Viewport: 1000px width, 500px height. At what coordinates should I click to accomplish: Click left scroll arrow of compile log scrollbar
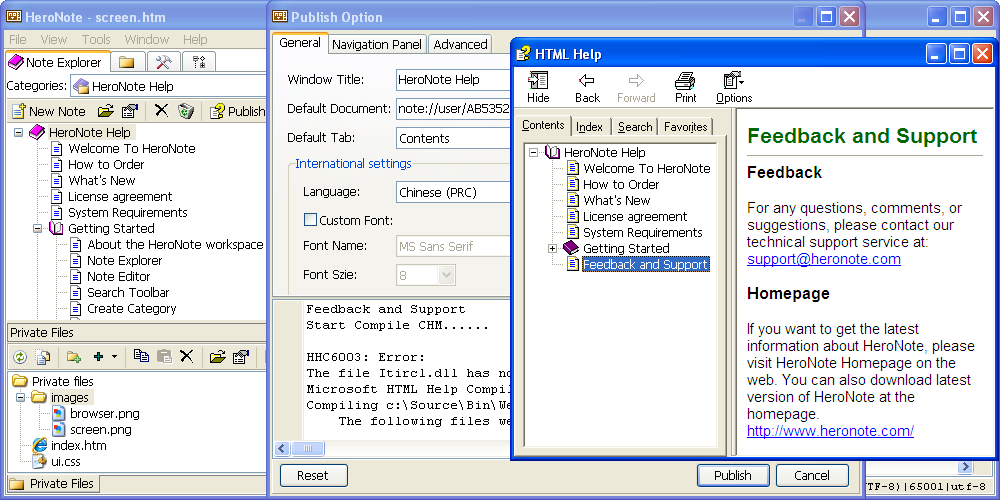282,449
